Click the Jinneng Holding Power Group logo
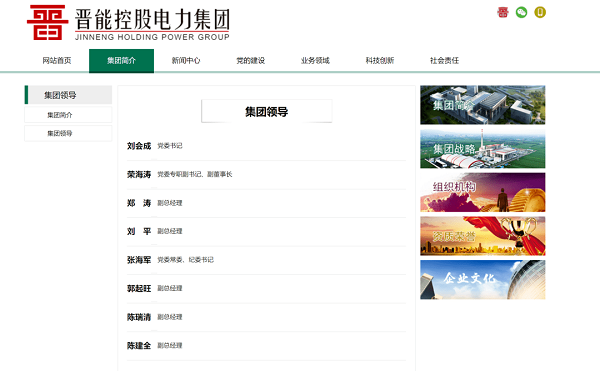600x371 pixels. [x=128, y=23]
